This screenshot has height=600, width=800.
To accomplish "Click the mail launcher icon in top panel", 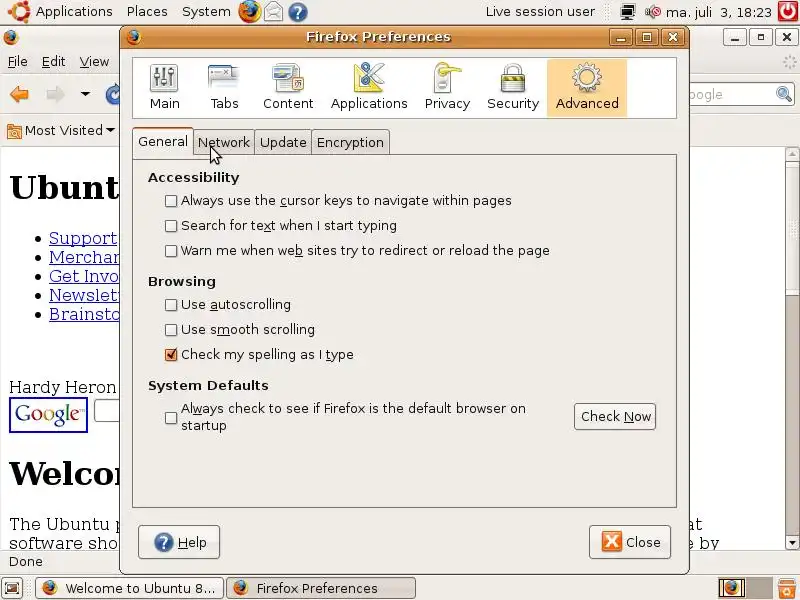I will tap(273, 11).
